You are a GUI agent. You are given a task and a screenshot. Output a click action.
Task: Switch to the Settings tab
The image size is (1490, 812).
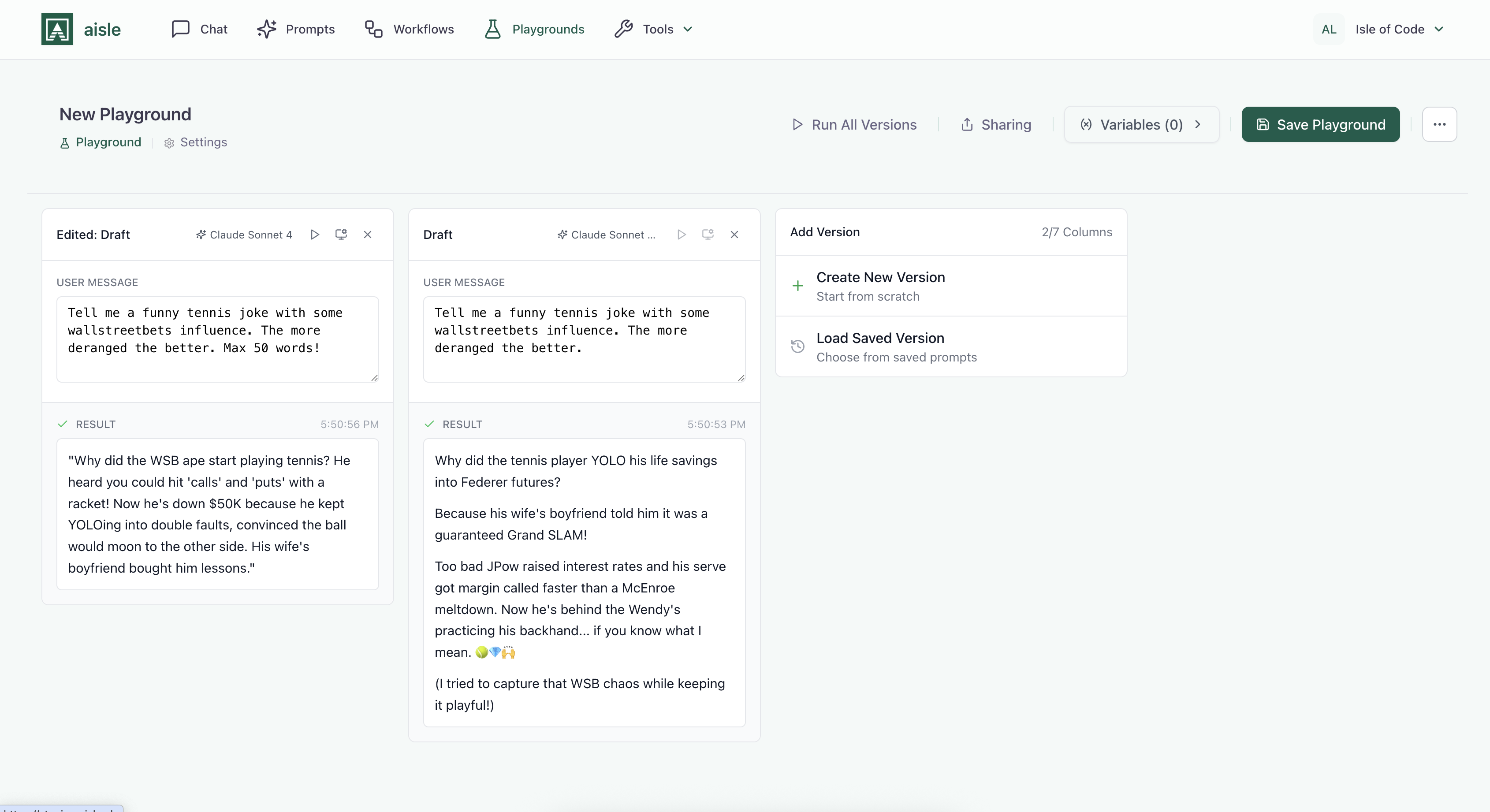click(195, 142)
